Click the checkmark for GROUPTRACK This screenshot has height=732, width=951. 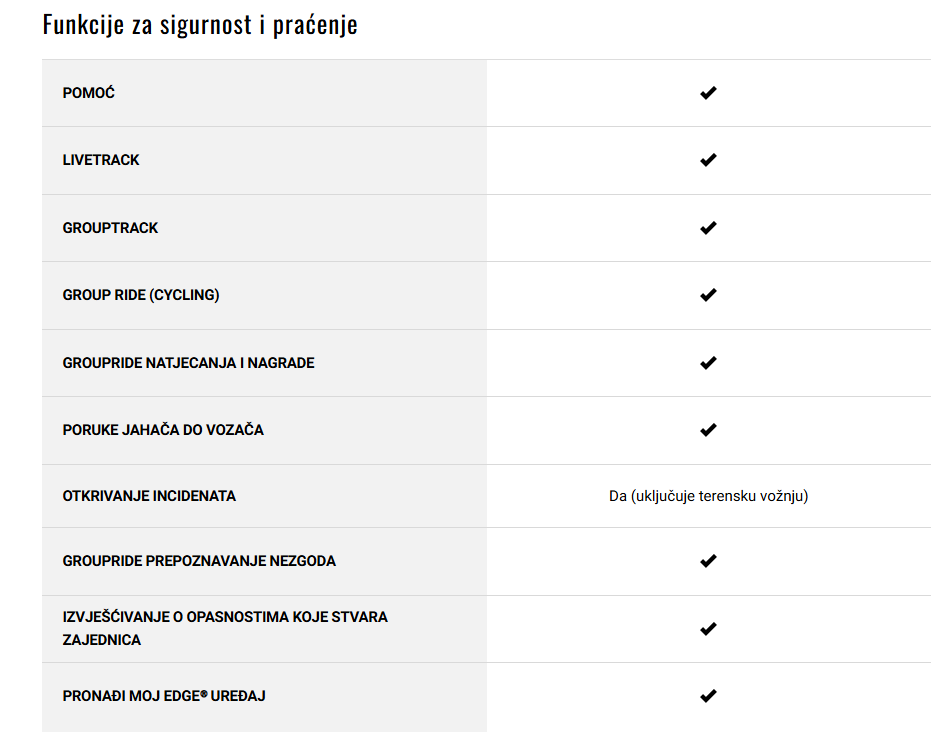[708, 228]
